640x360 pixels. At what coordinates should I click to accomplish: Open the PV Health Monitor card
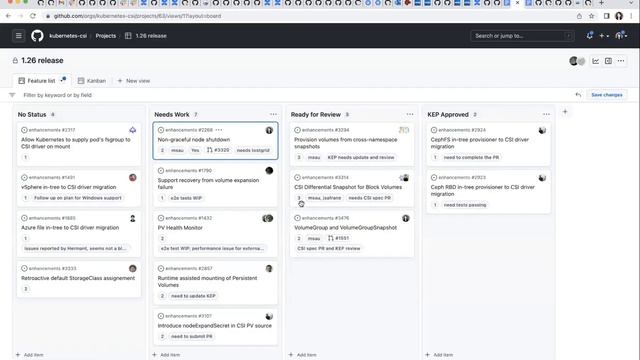[180, 228]
